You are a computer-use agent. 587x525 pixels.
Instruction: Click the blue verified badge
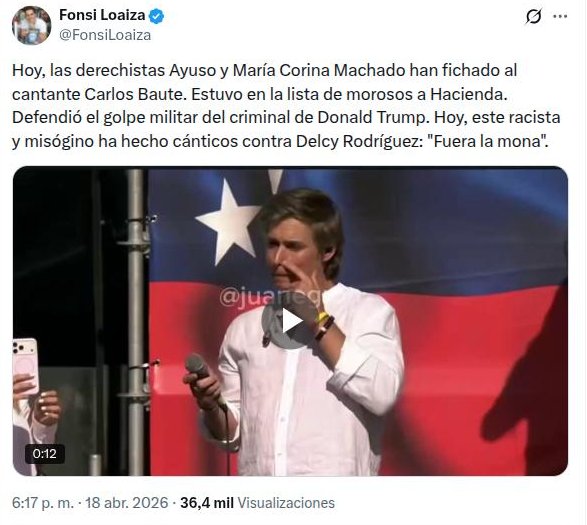156,16
